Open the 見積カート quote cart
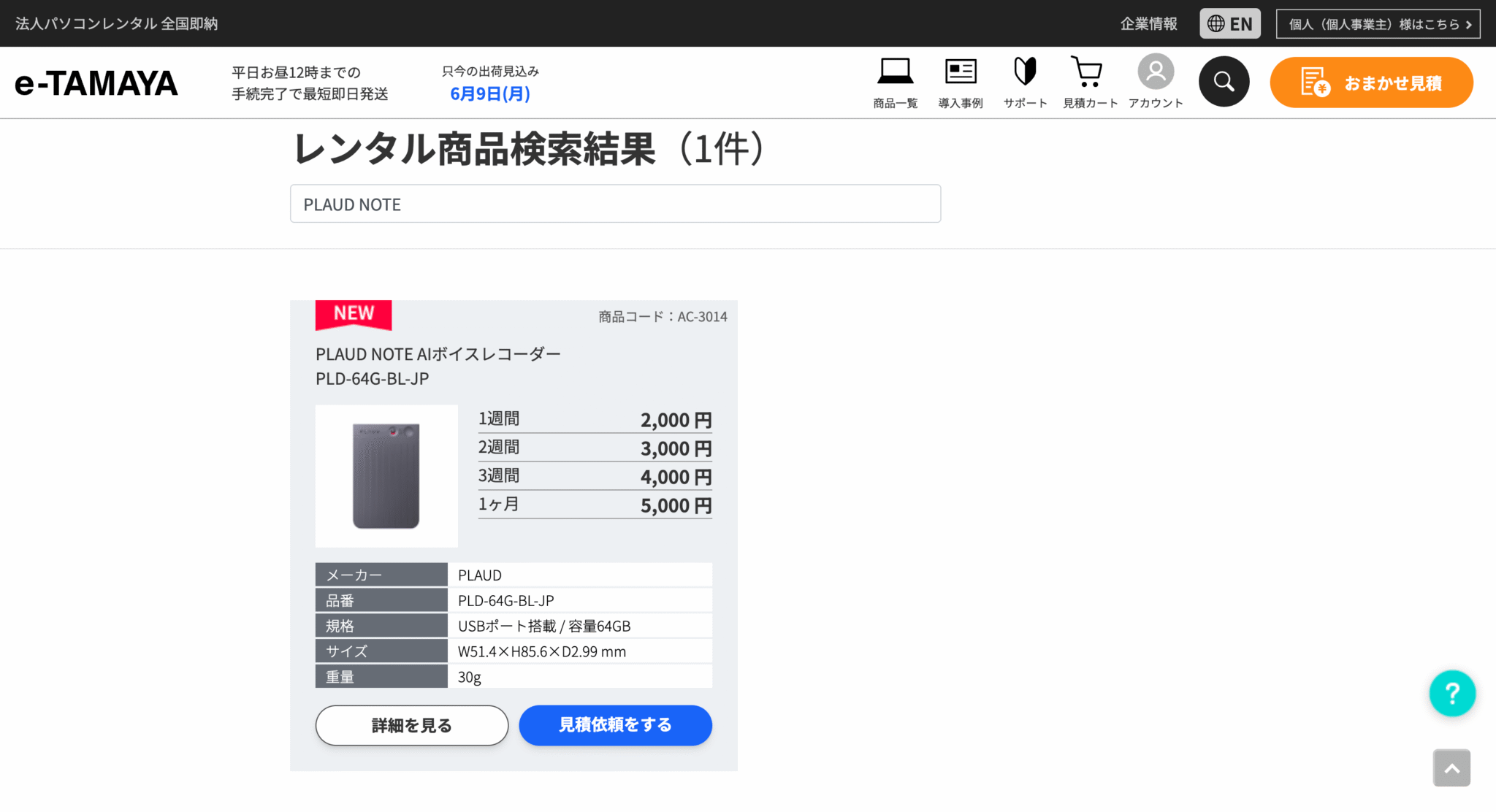Screen dimensions: 1496x812 1088,82
